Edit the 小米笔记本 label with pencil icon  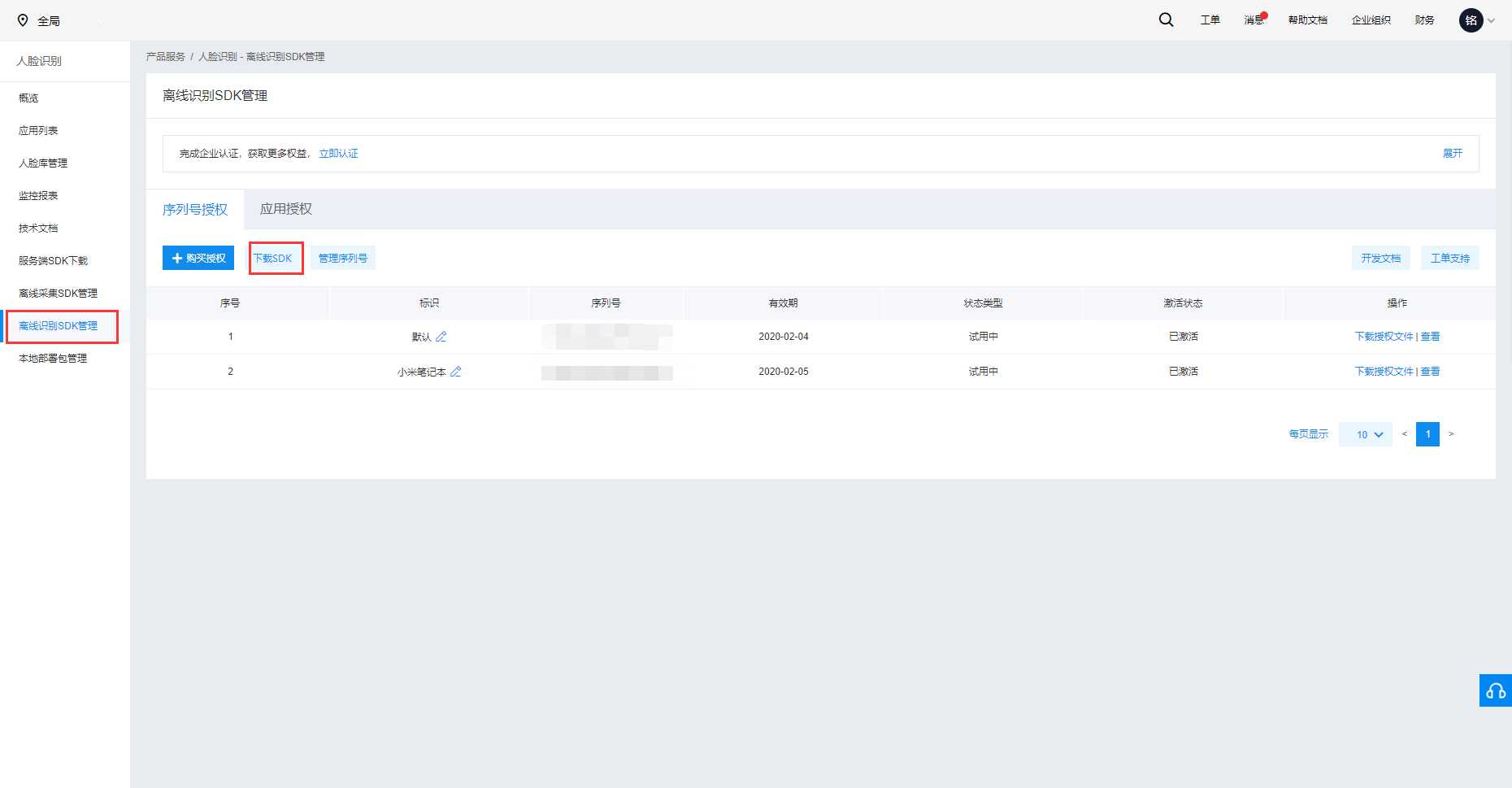(456, 372)
